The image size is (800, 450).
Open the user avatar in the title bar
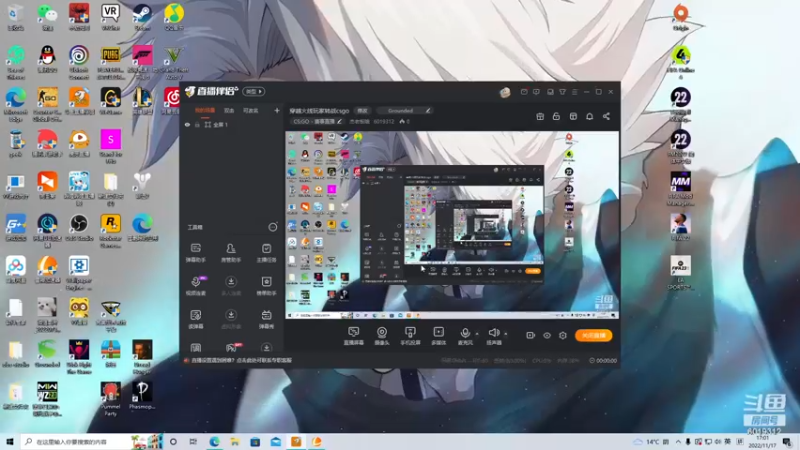(505, 92)
